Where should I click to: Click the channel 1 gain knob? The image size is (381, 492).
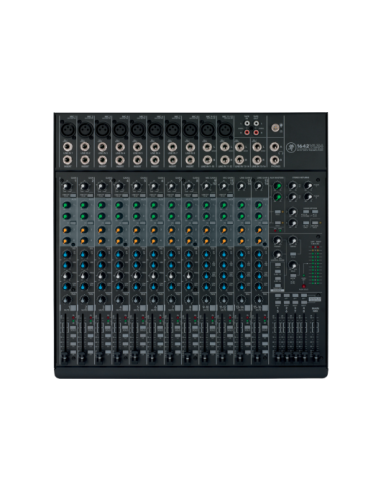[x=67, y=186]
